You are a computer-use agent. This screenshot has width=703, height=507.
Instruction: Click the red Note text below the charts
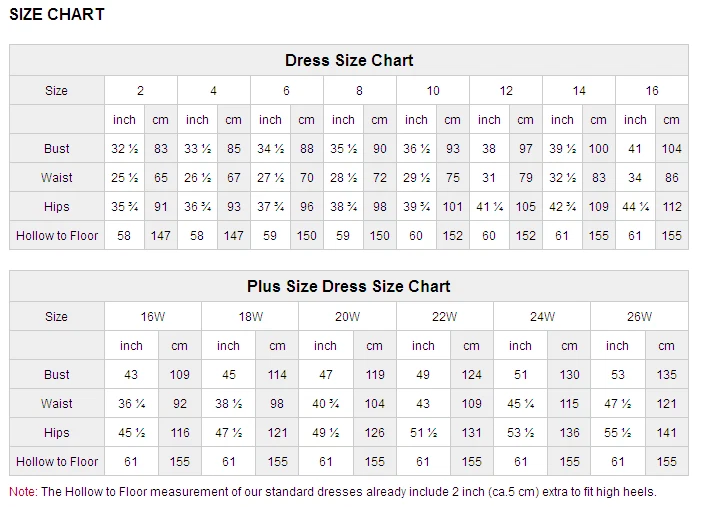coord(23,492)
